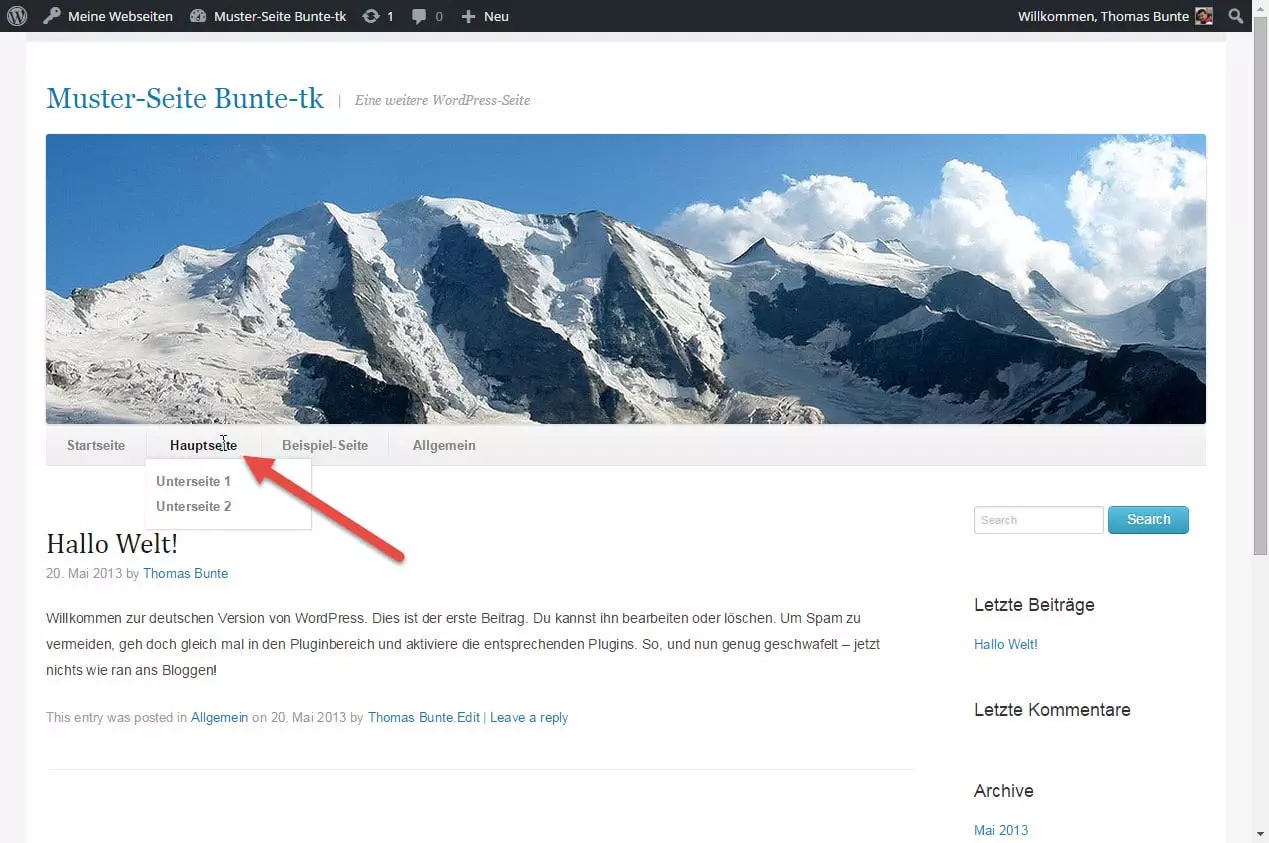Open the WordPress logo menu

(17, 16)
